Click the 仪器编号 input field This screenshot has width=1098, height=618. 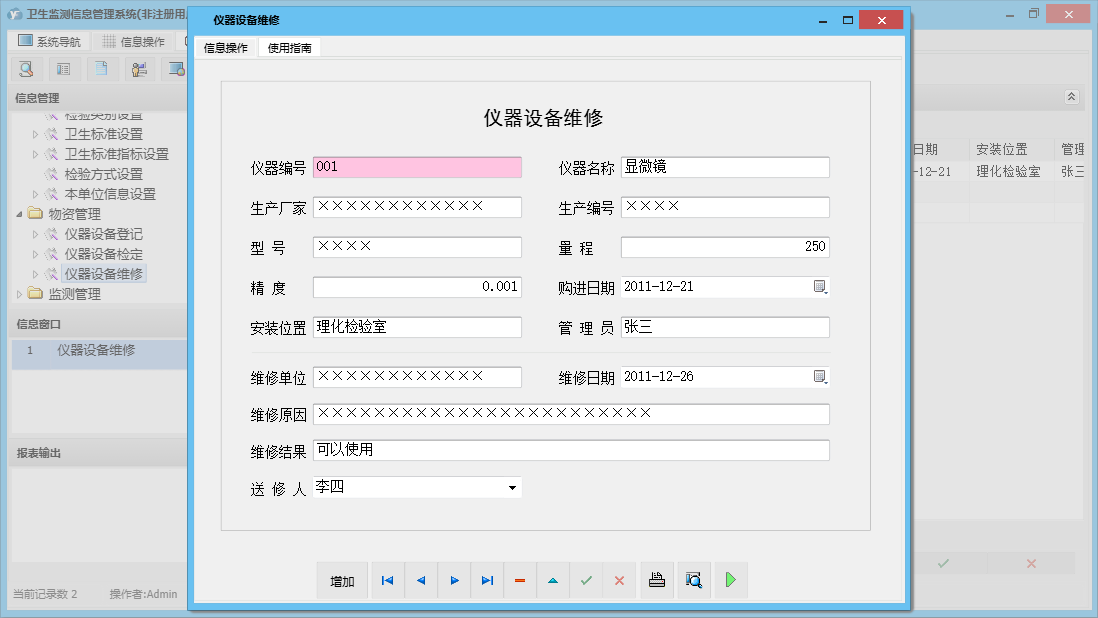click(415, 167)
